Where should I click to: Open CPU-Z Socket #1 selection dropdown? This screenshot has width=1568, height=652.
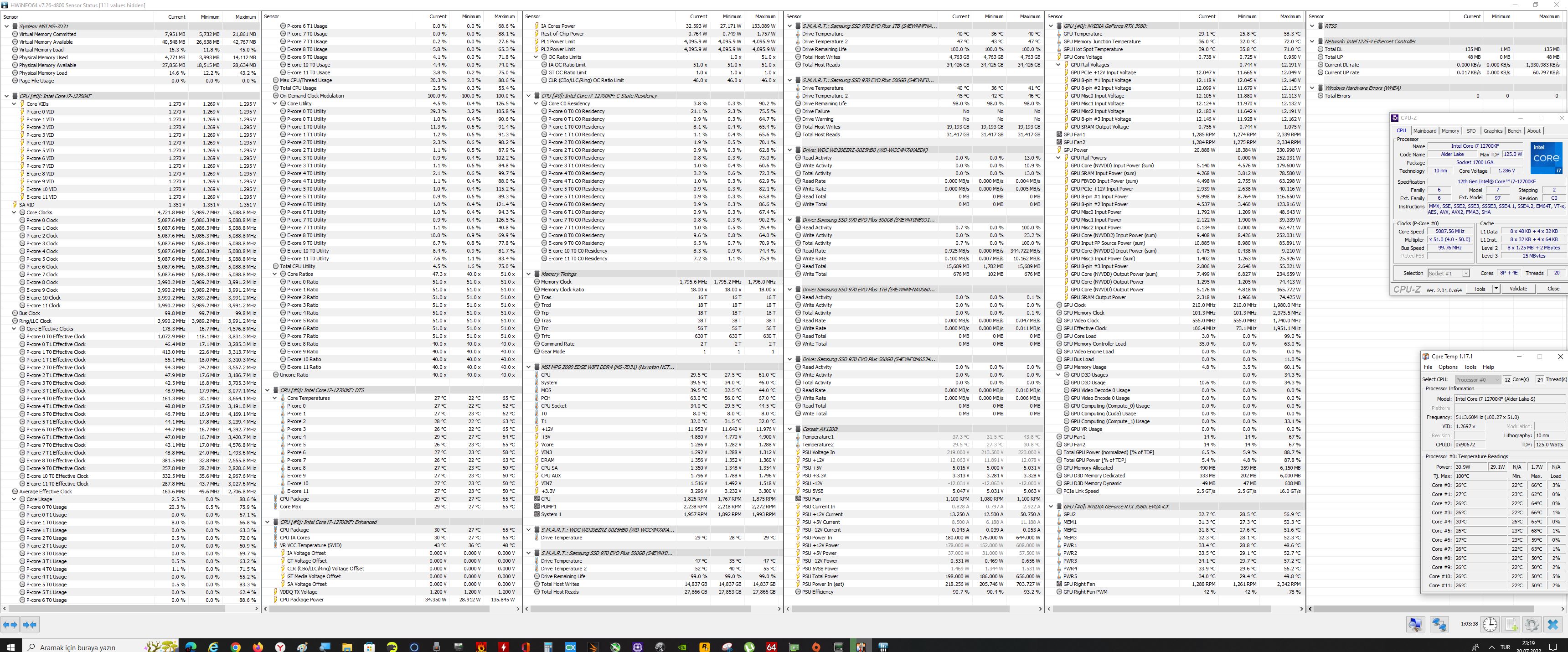1448,274
